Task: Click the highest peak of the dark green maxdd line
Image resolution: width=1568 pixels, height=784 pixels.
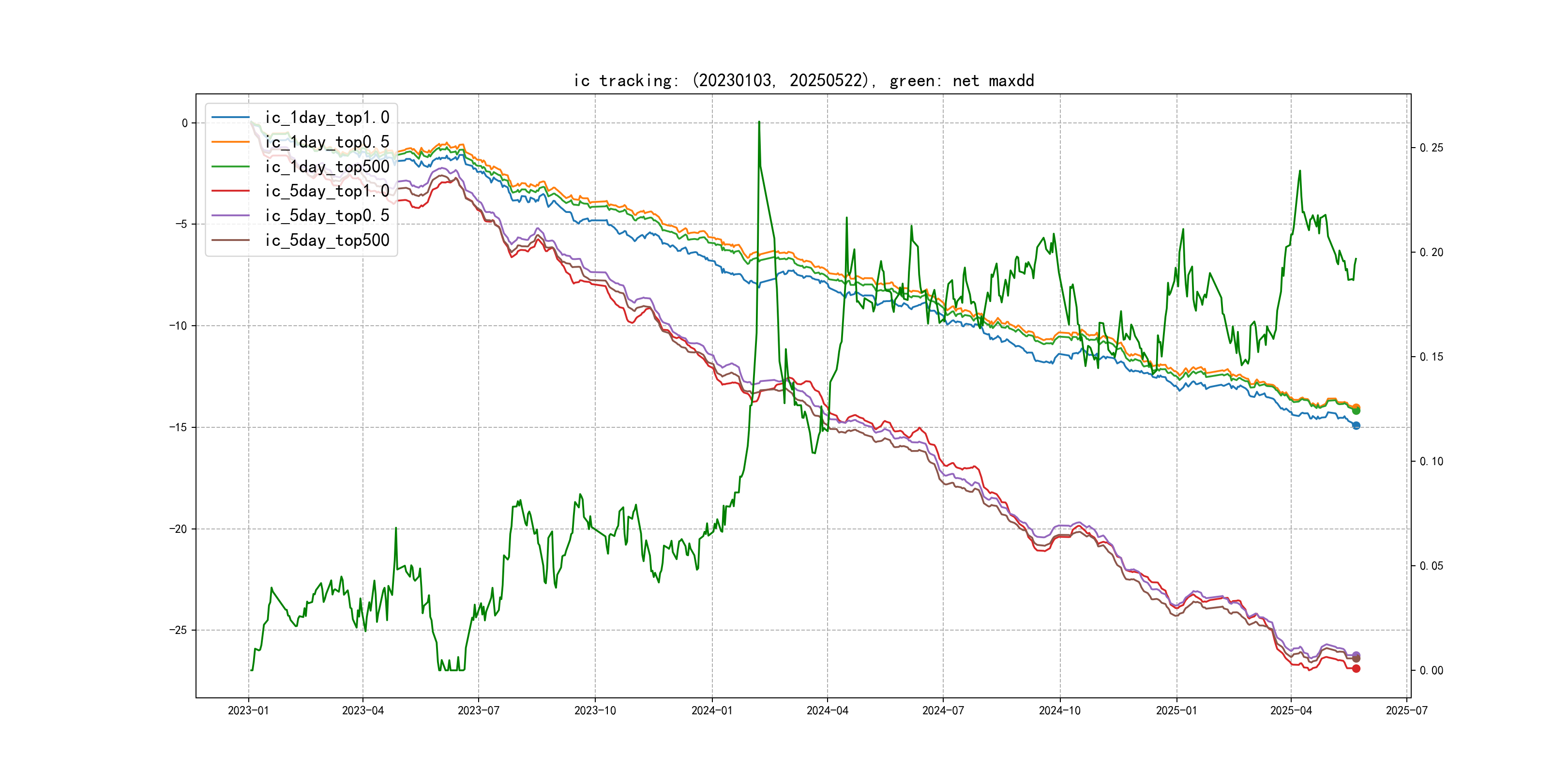Action: coord(759,123)
